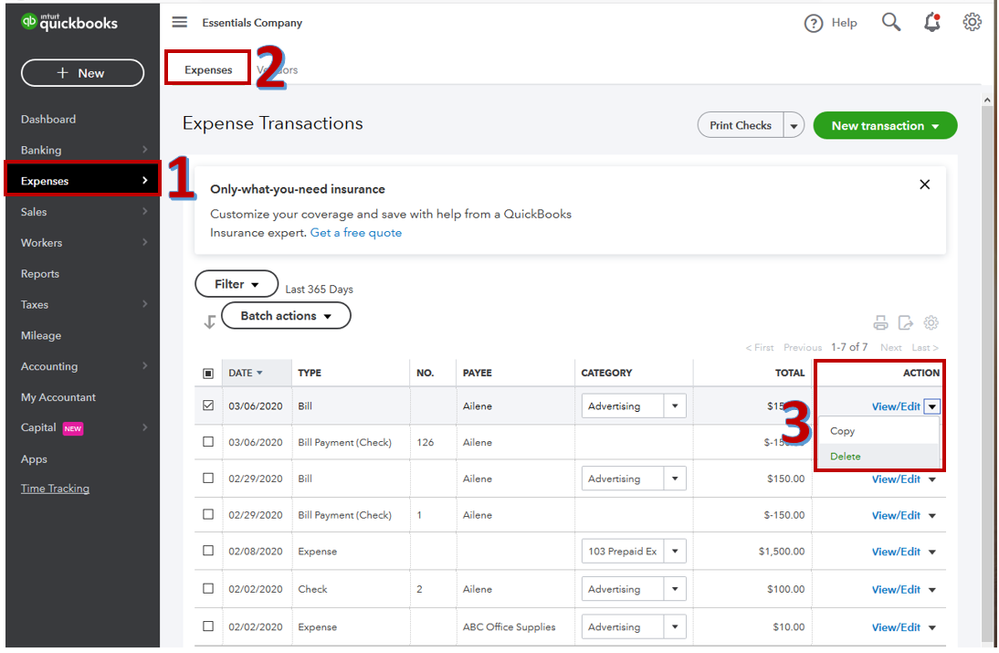Toggle action arrow on 03/06/2020 Bill row
This screenshot has width=999, height=653.
[x=932, y=406]
